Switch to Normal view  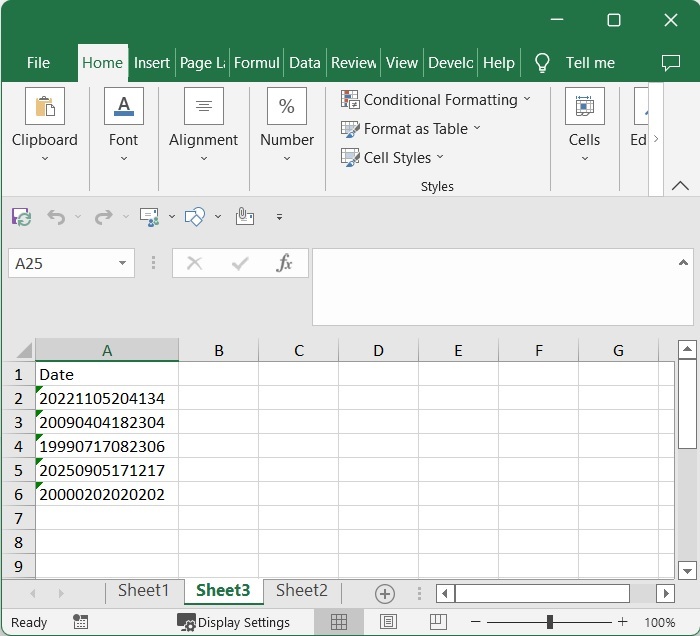339,622
